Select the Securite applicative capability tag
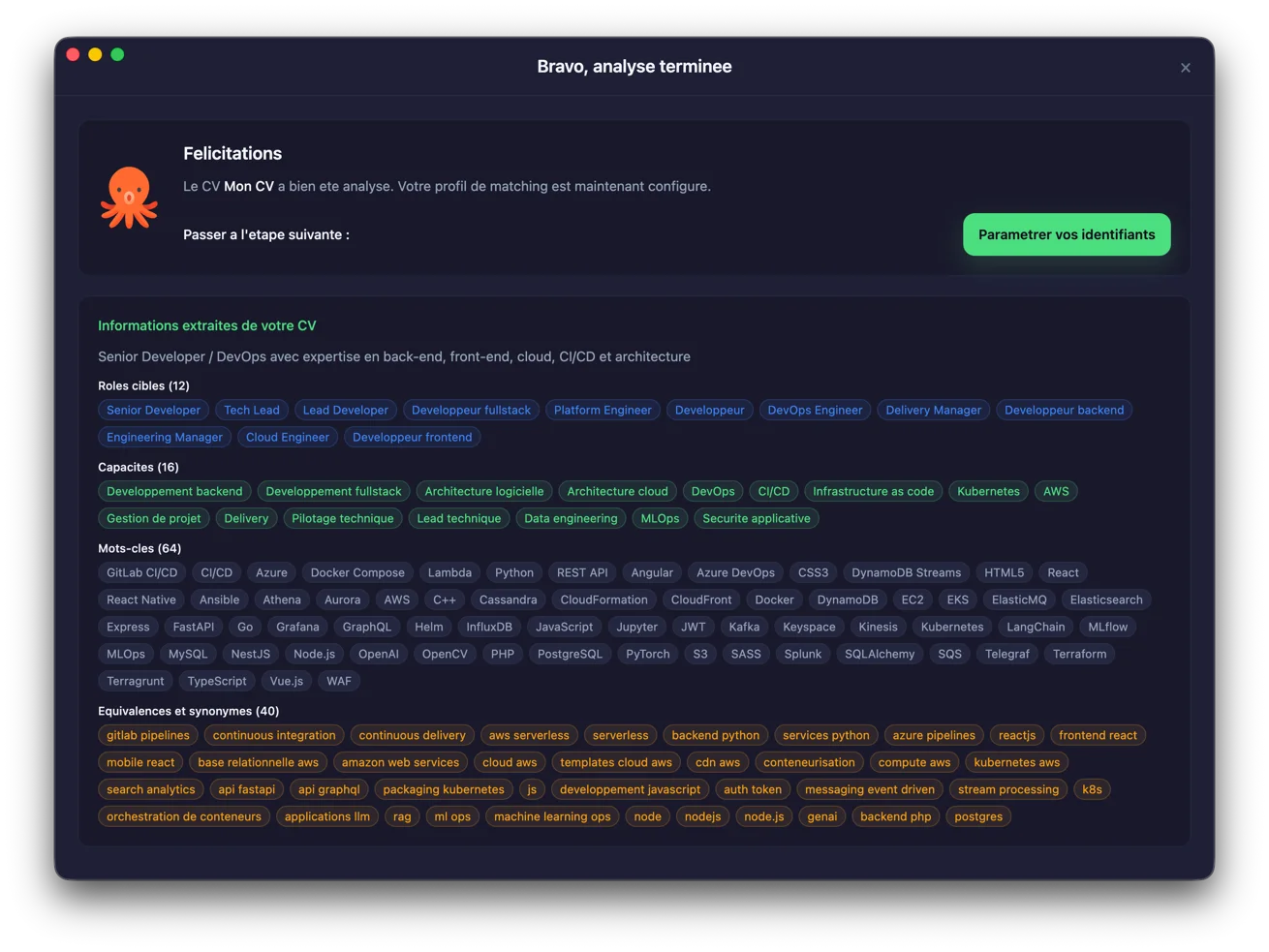Image resolution: width=1269 pixels, height=952 pixels. [756, 518]
